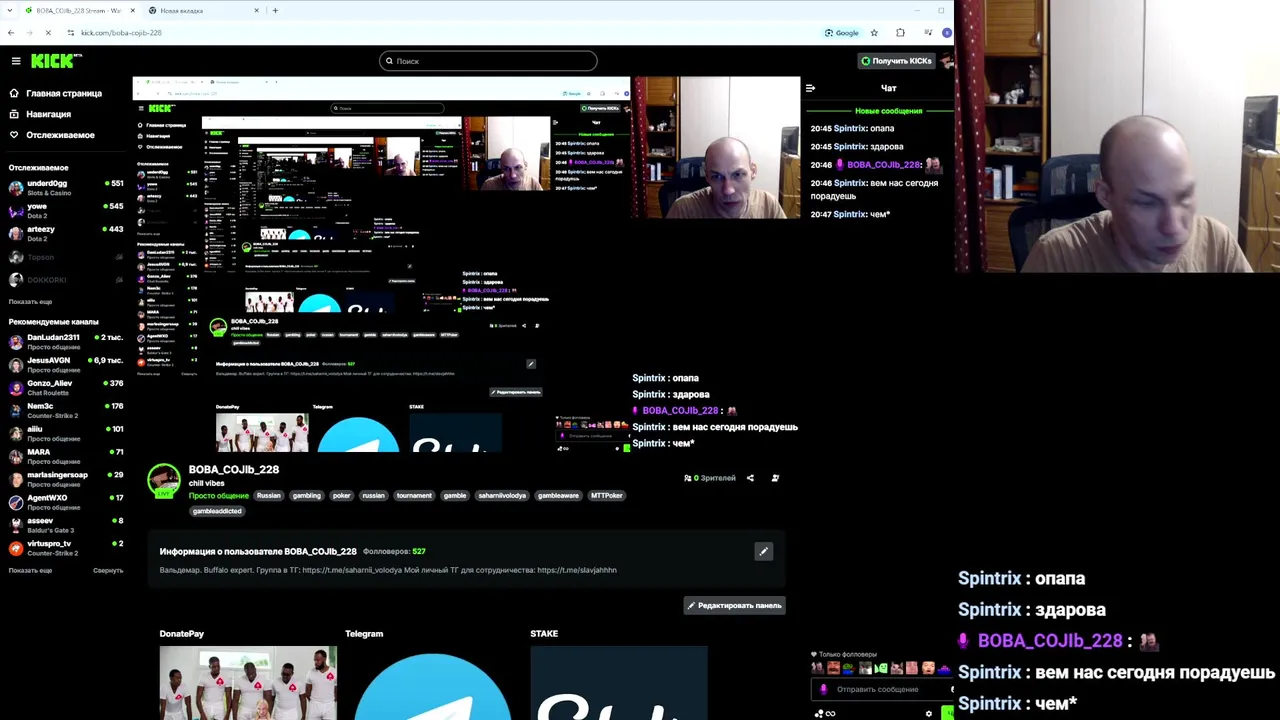The height and width of the screenshot is (720, 1280).
Task: Open yowe Dota 2 channel
Action: point(65,210)
